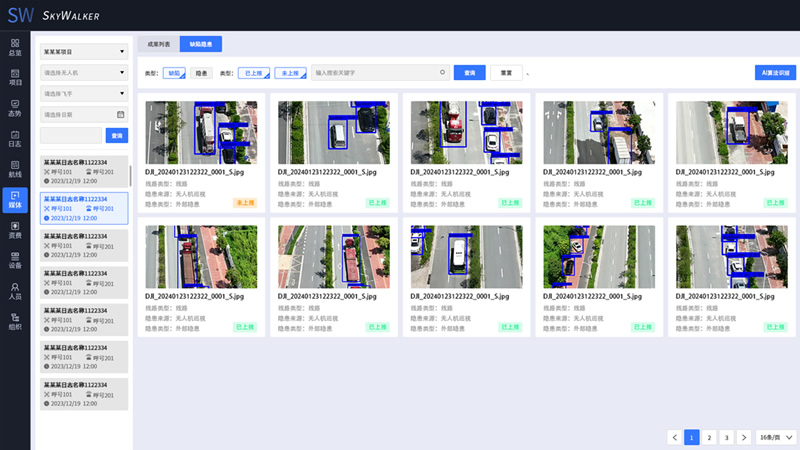Viewport: 800px width, 450px height.
Task: Open the 态势 situation sidebar icon
Action: point(15,108)
